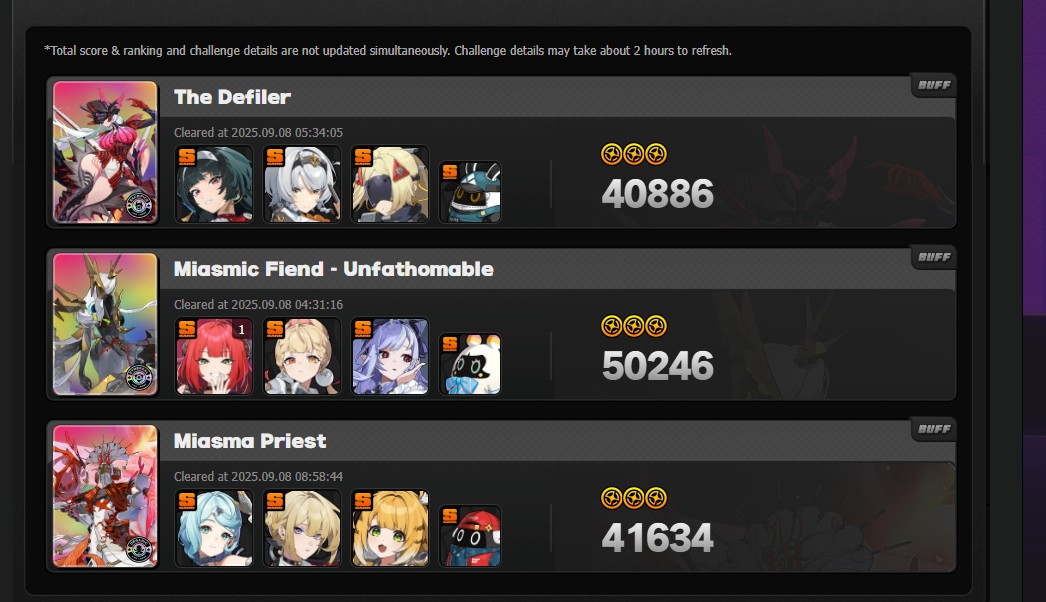The image size is (1046, 602).
Task: Click the Miasmic Fiend score 50246
Action: [658, 366]
